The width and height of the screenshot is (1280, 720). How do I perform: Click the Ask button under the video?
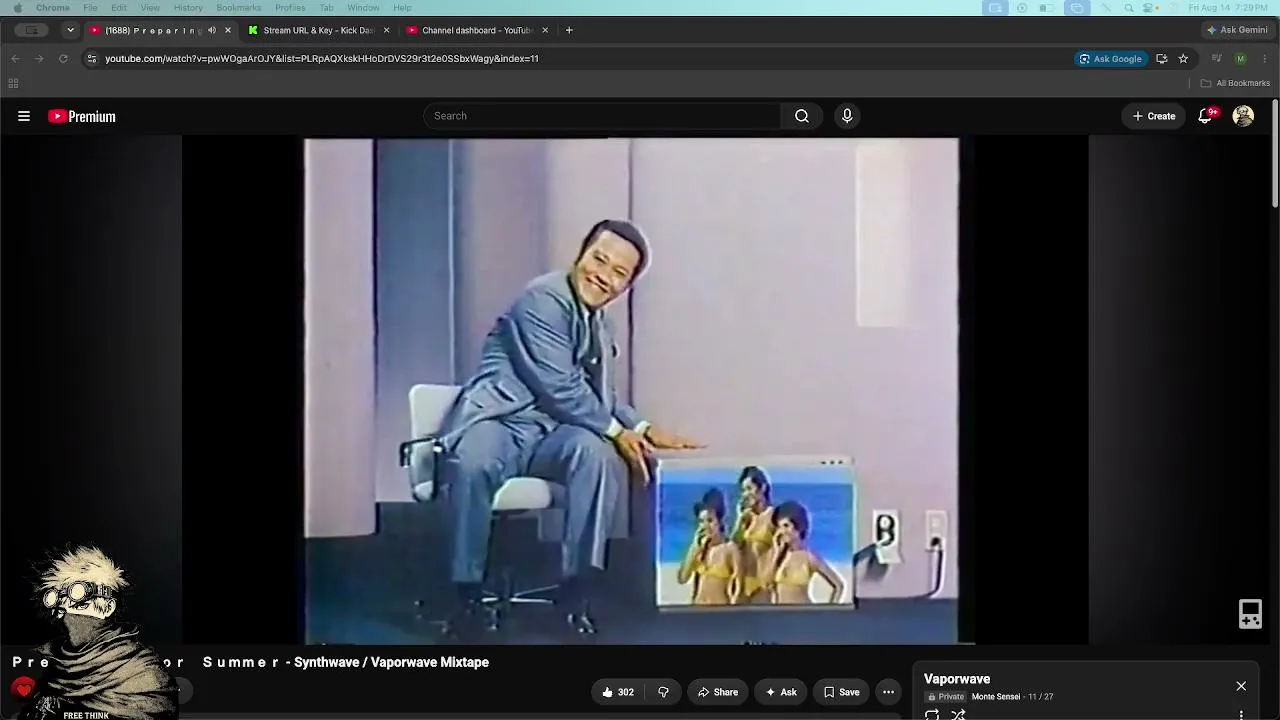[x=781, y=692]
